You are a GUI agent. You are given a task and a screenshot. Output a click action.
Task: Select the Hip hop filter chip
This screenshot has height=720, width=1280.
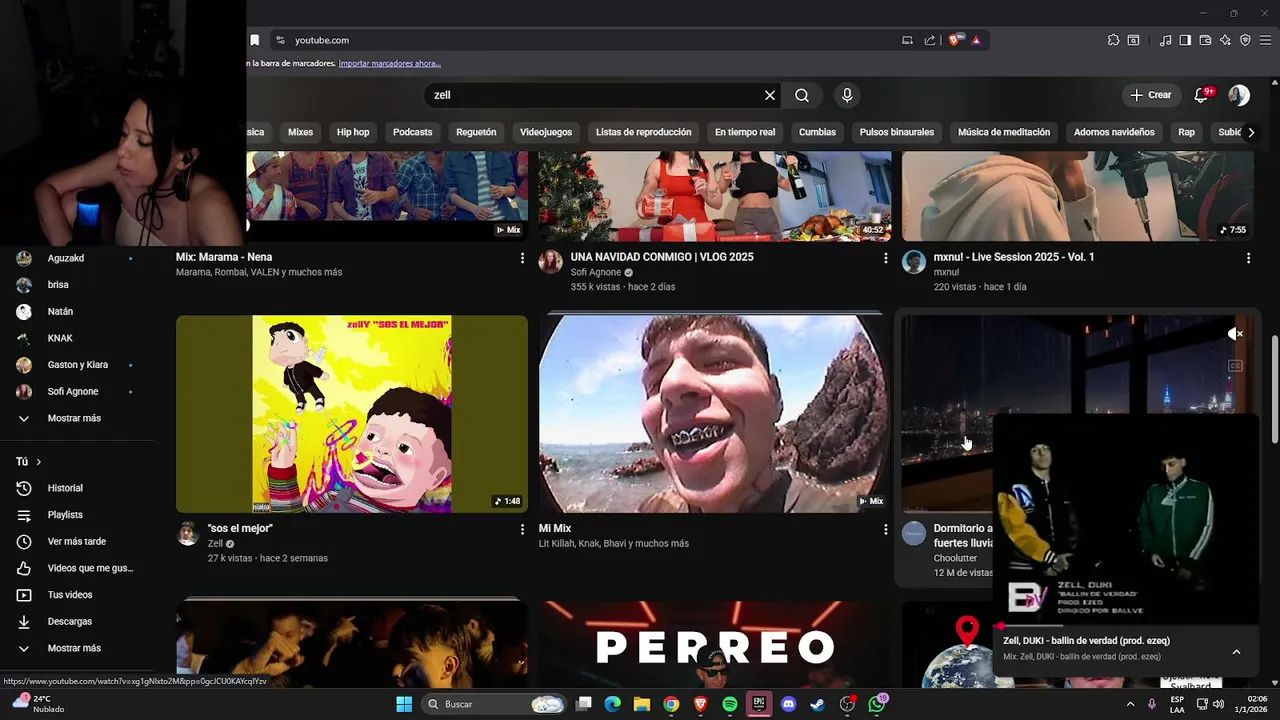[x=353, y=132]
